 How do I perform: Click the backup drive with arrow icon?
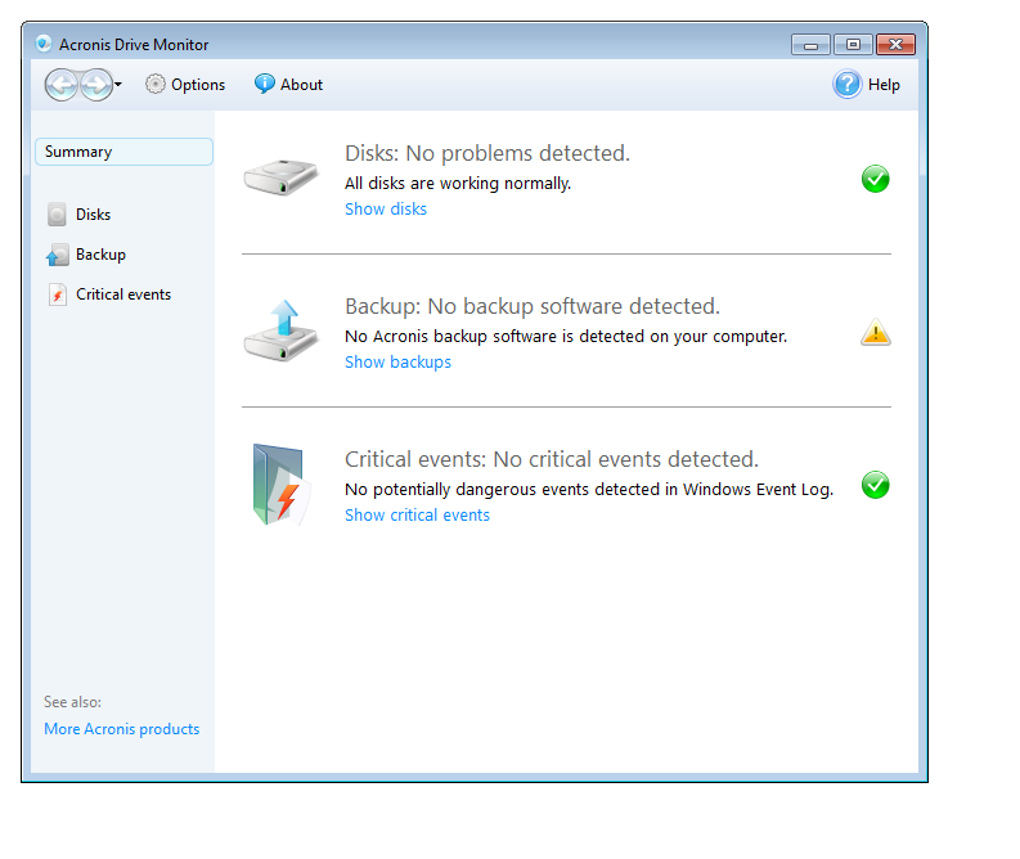pyautogui.click(x=281, y=331)
